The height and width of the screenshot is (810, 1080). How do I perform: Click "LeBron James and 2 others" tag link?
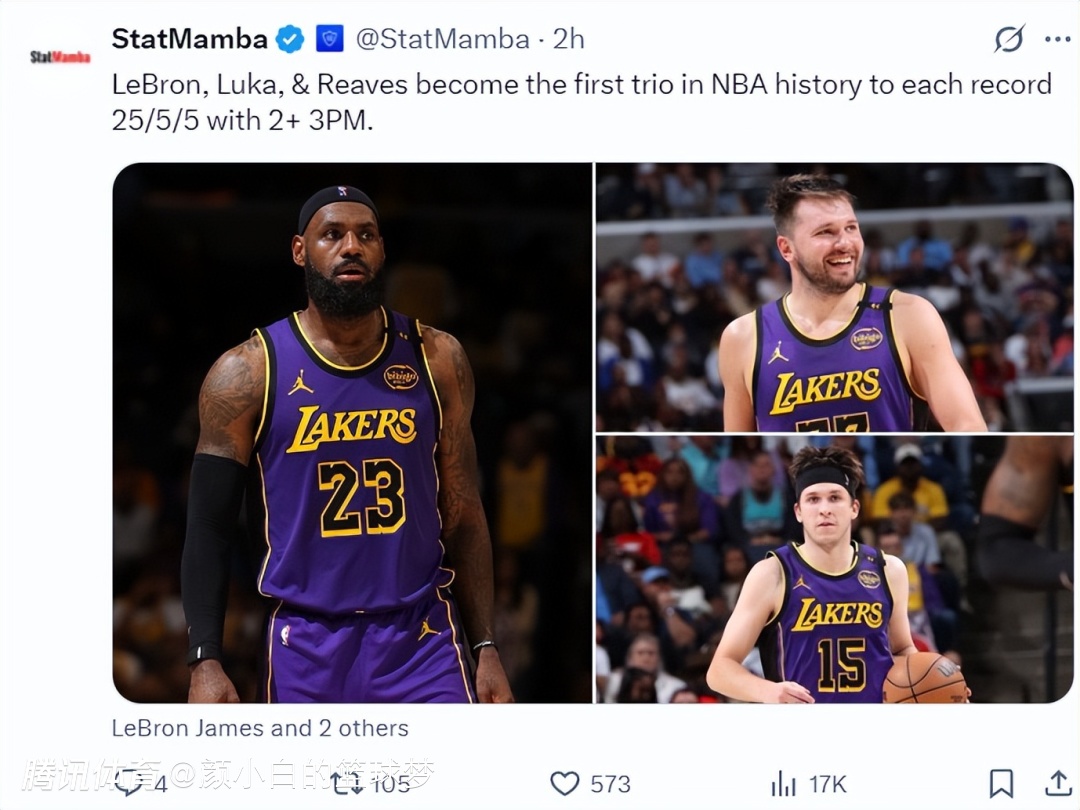260,728
